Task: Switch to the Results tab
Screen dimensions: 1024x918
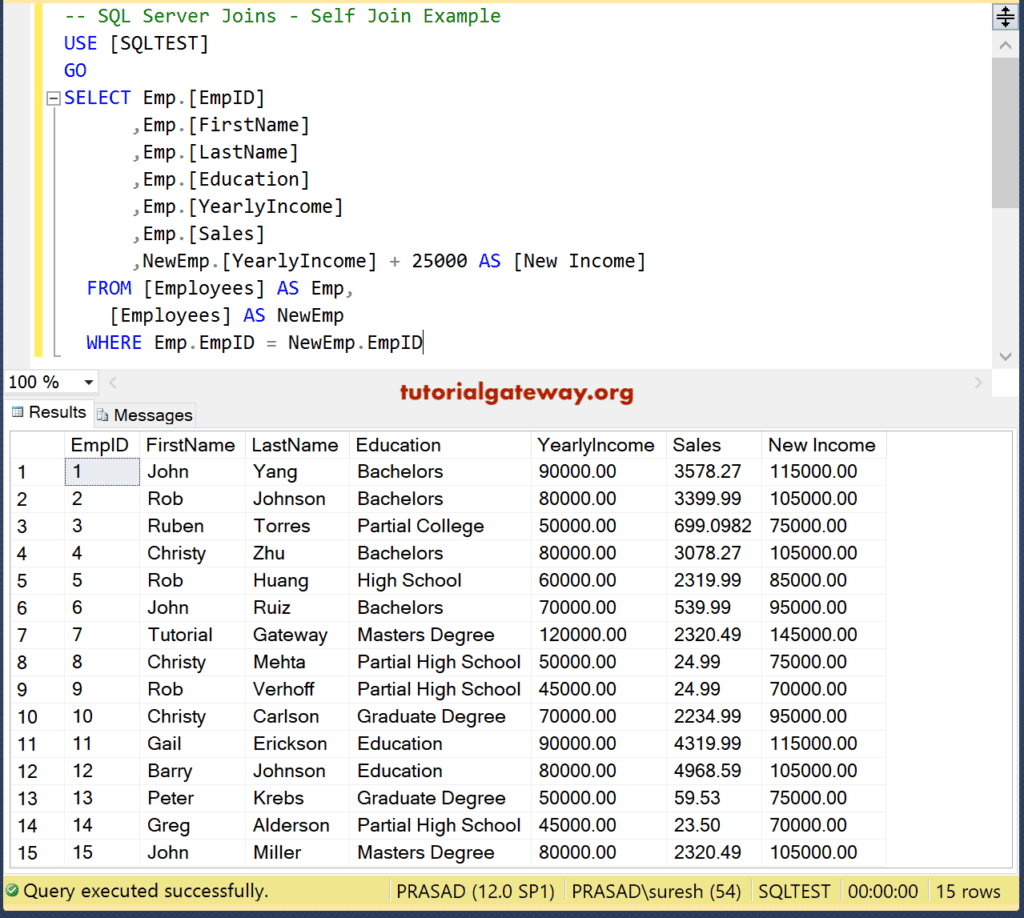Action: (x=57, y=412)
